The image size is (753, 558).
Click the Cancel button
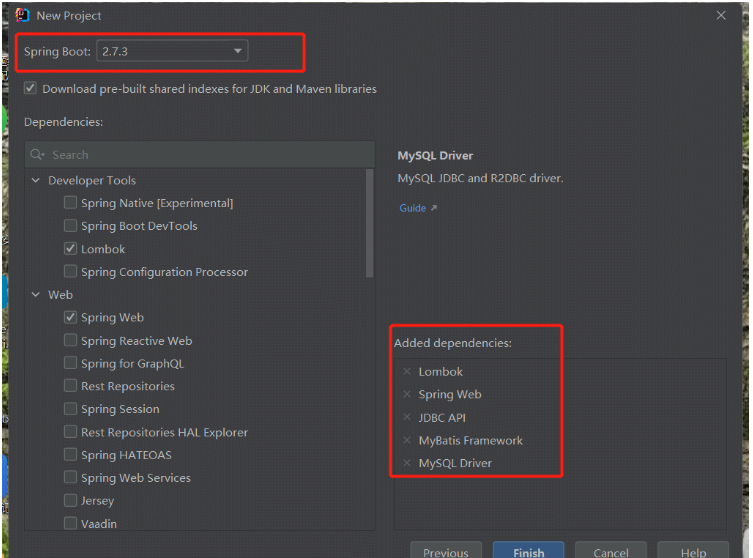click(610, 551)
